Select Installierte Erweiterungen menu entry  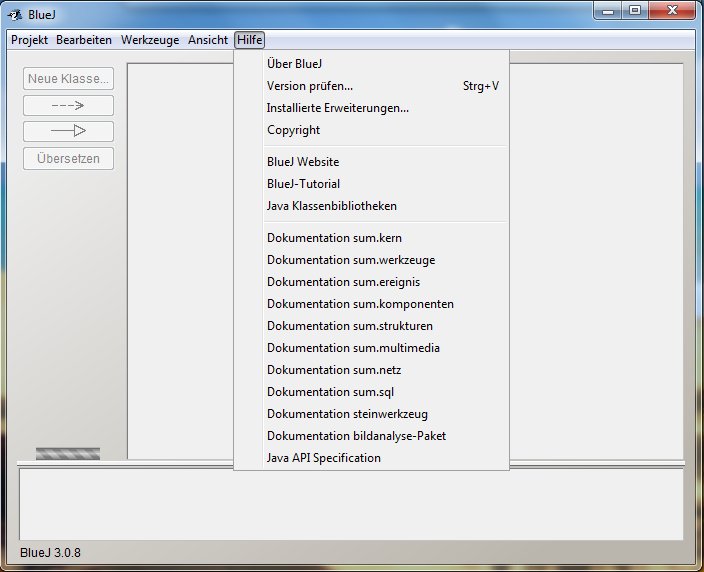pos(338,108)
